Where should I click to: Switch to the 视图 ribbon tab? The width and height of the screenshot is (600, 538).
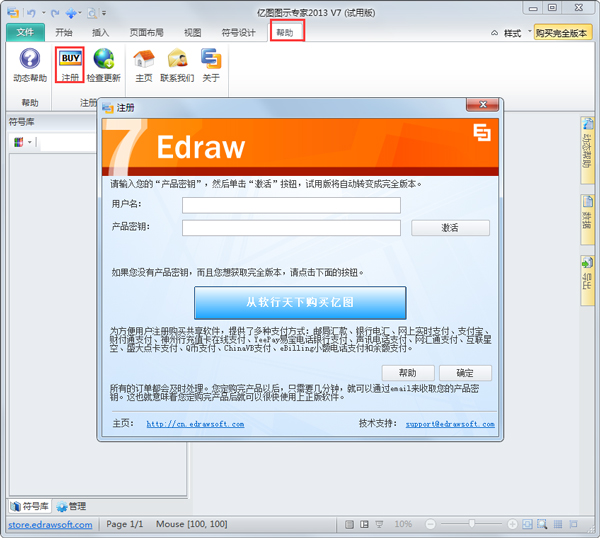(192, 33)
